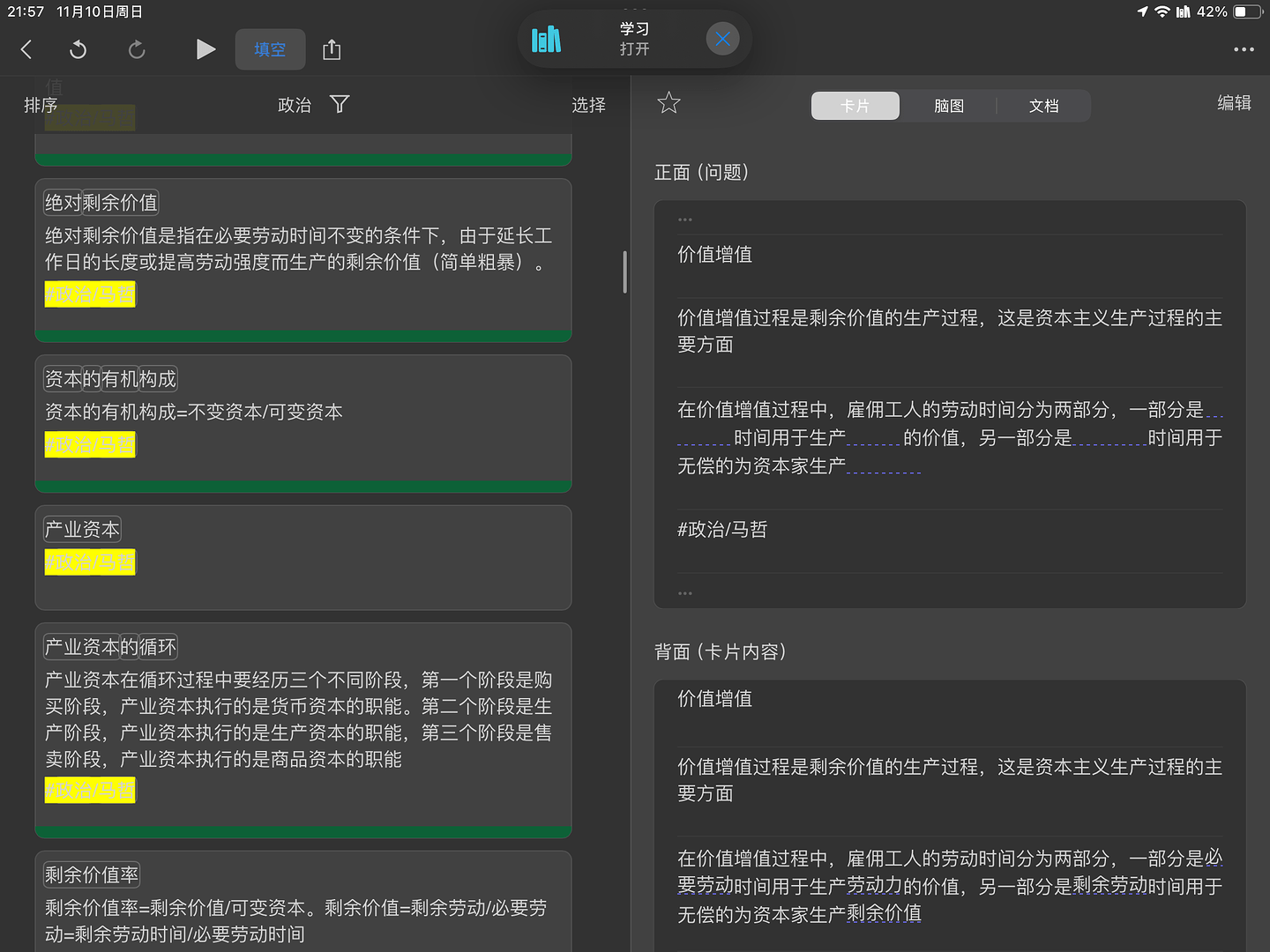Click underlined 剩余劳动 answer on back
This screenshot has width=1270, height=952.
1109,886
